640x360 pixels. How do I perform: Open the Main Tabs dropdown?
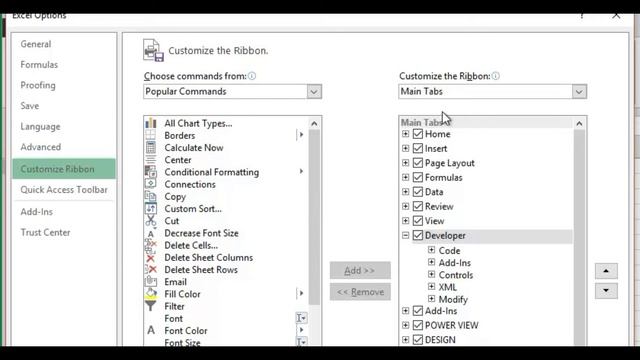tap(579, 91)
